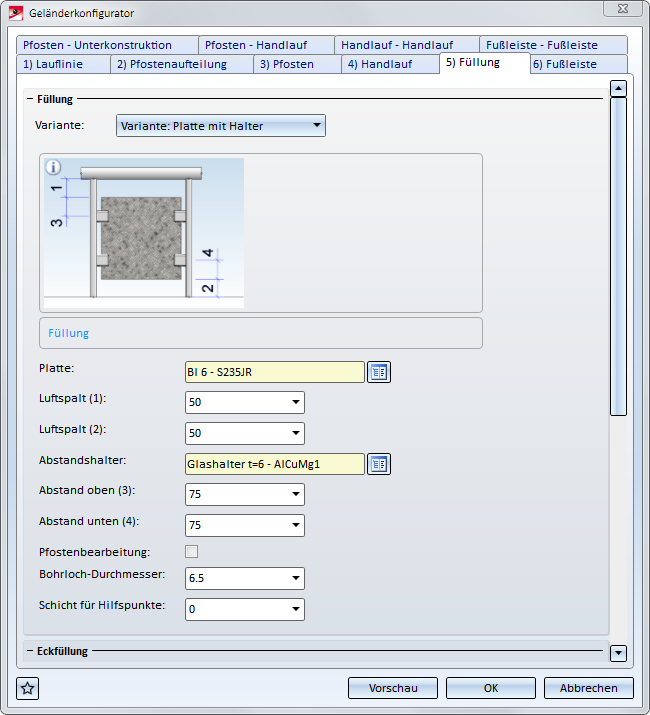650x715 pixels.
Task: Click the vertical scrollbar thumb
Action: (x=618, y=255)
